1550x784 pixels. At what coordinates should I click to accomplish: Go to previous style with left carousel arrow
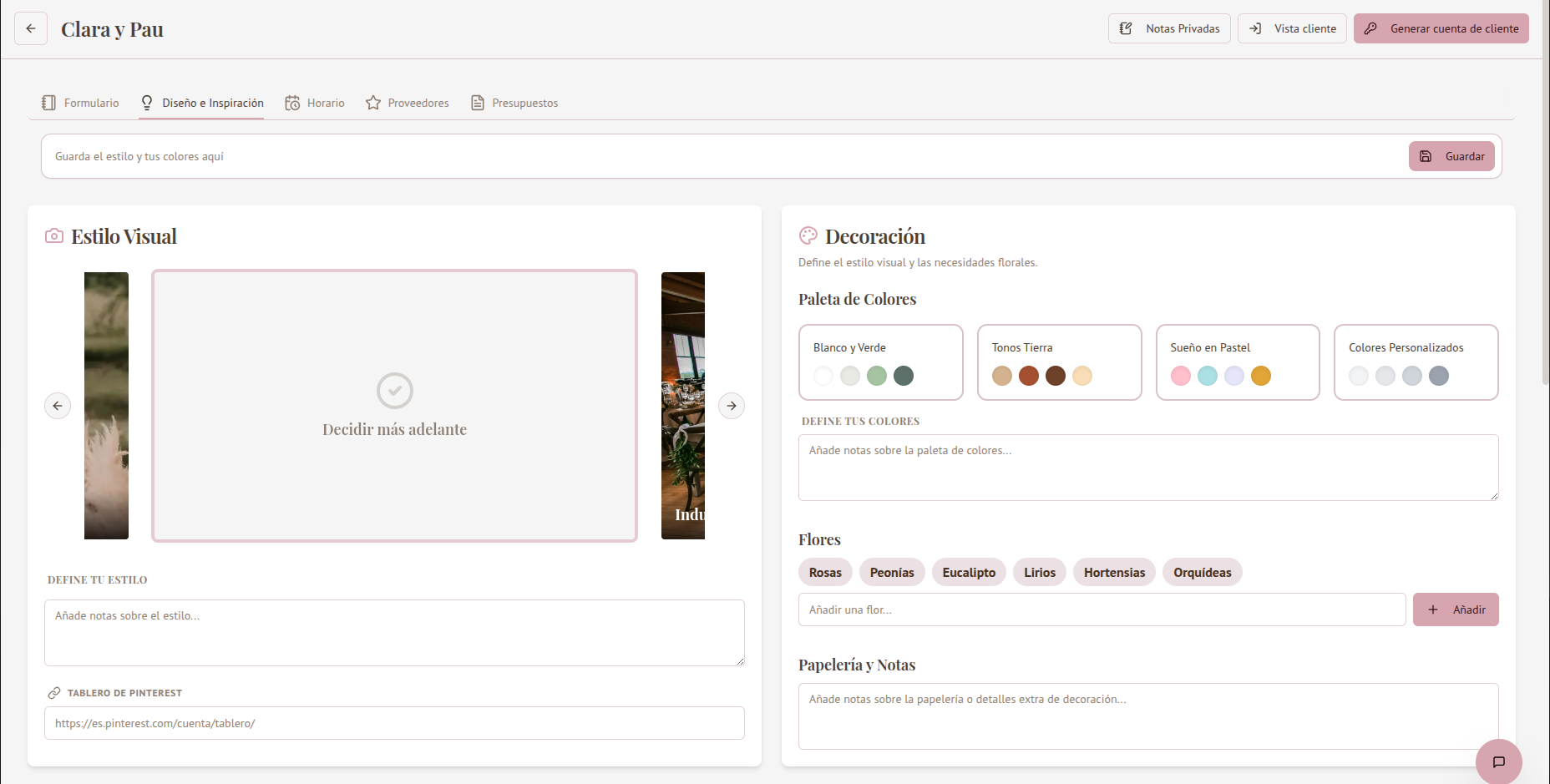58,406
